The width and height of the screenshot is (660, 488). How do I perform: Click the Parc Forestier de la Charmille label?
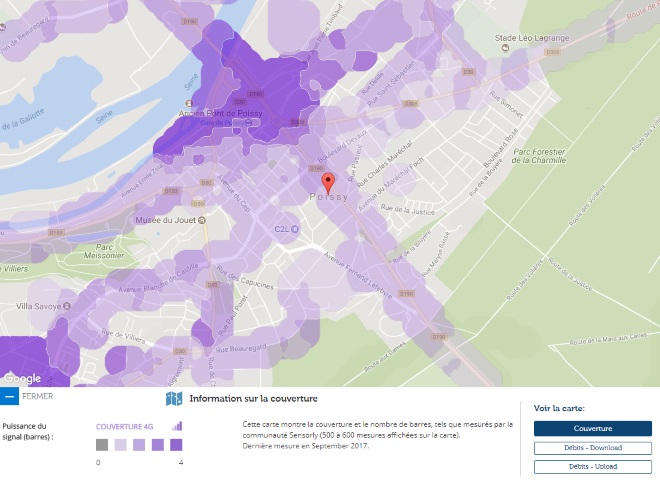(541, 154)
